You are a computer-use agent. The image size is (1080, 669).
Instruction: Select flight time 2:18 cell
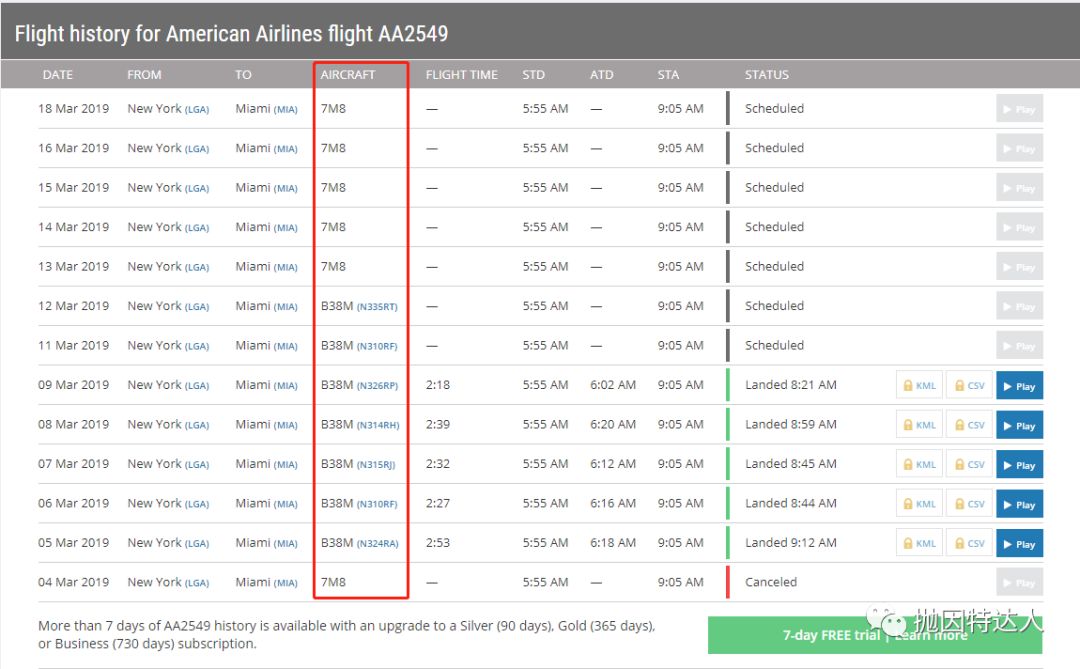tap(437, 385)
